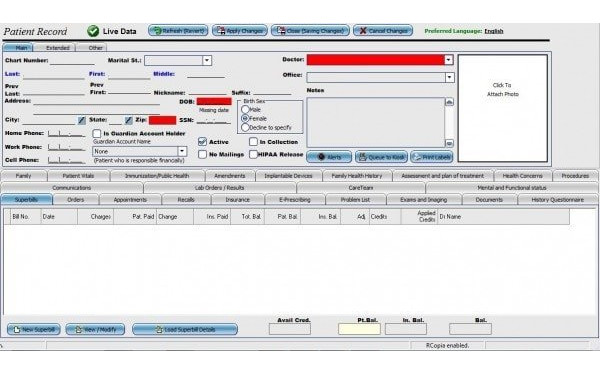Switch to the Extended tab
The height and width of the screenshot is (375, 600).
57,48
